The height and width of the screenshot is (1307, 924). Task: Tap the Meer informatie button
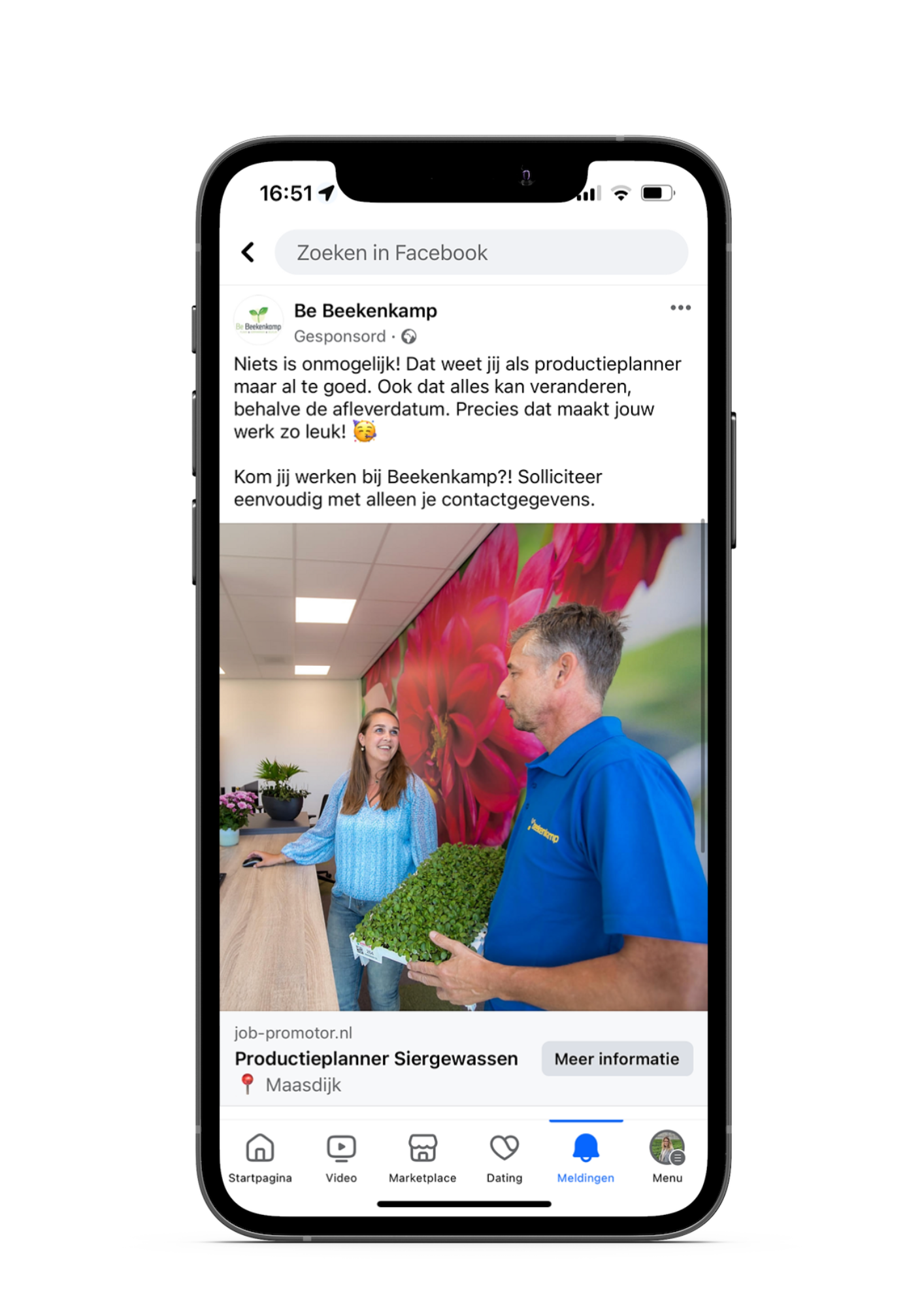617,1059
